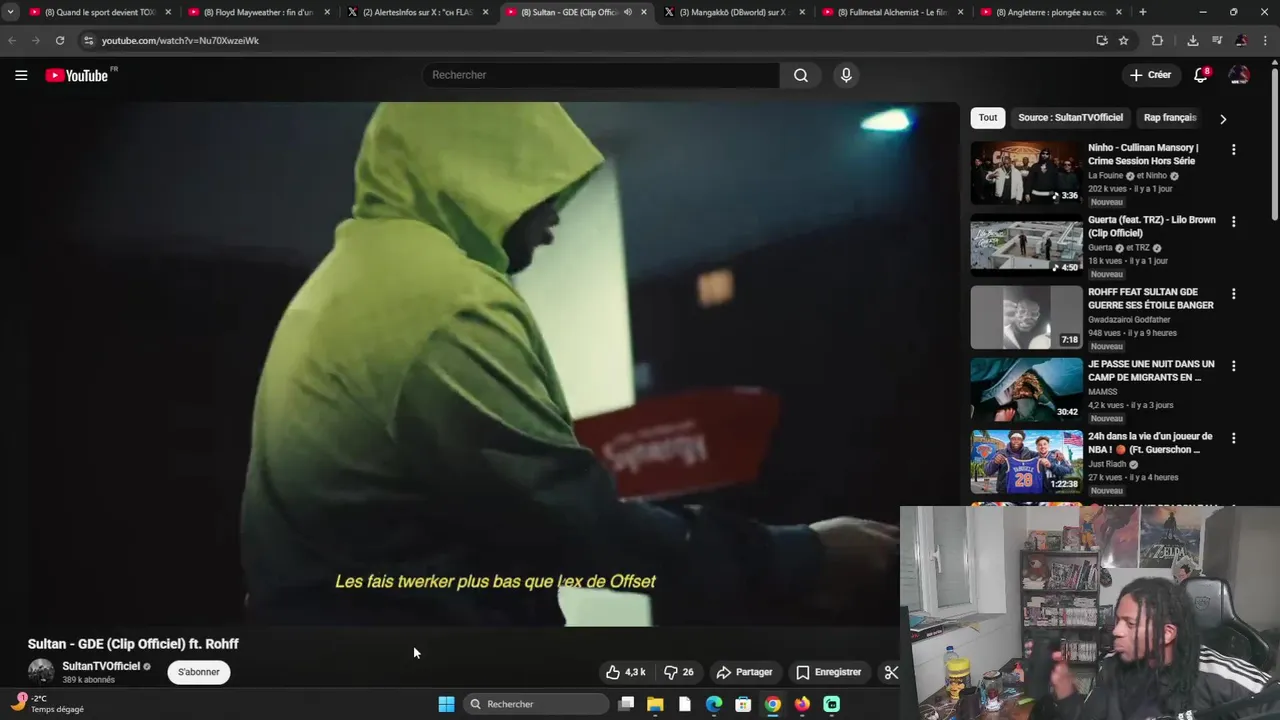Screen dimensions: 1280x720
Task: Switch to Angleterre : plongée tab
Action: [x=1052, y=12]
